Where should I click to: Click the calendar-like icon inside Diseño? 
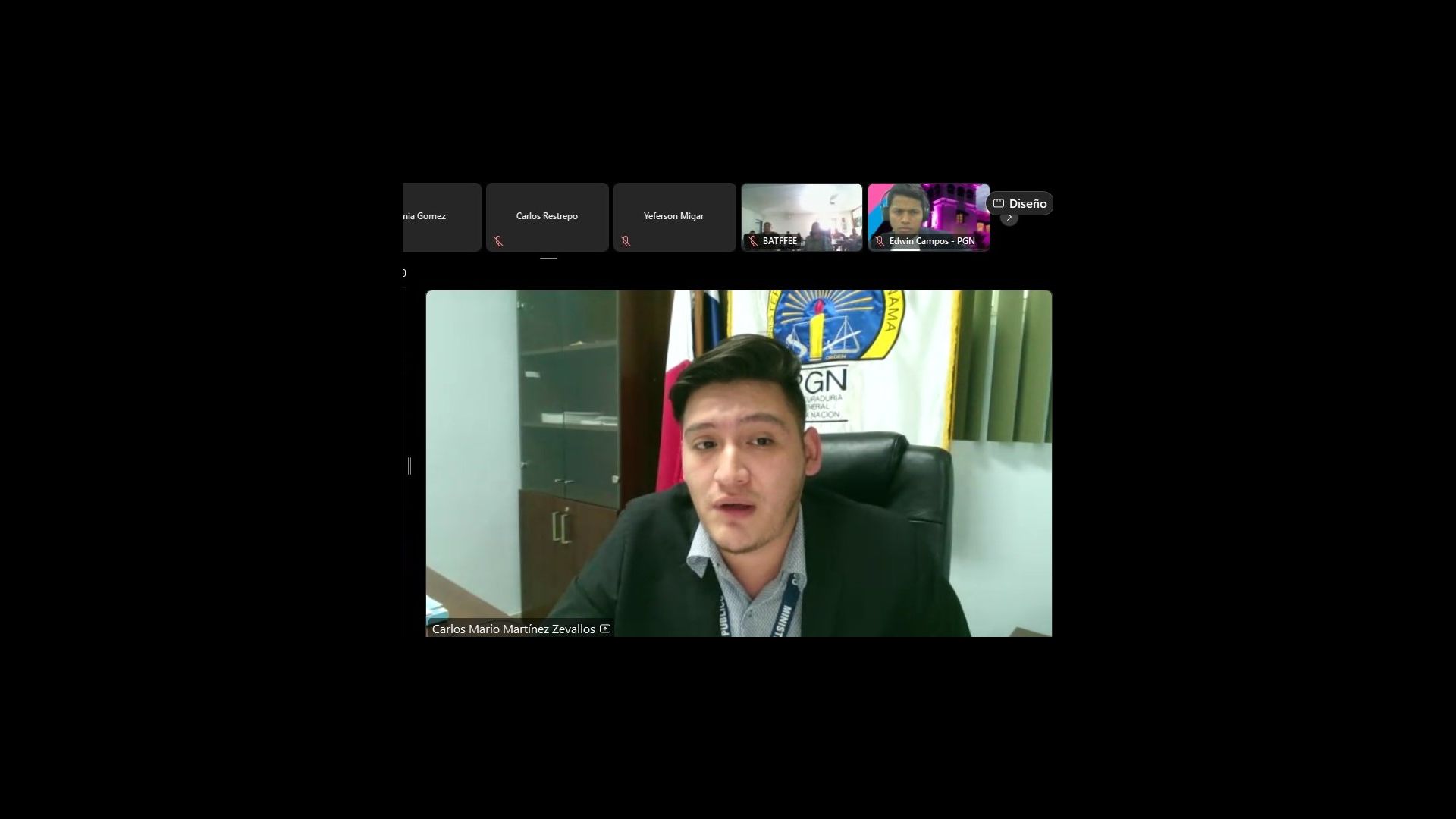click(999, 203)
